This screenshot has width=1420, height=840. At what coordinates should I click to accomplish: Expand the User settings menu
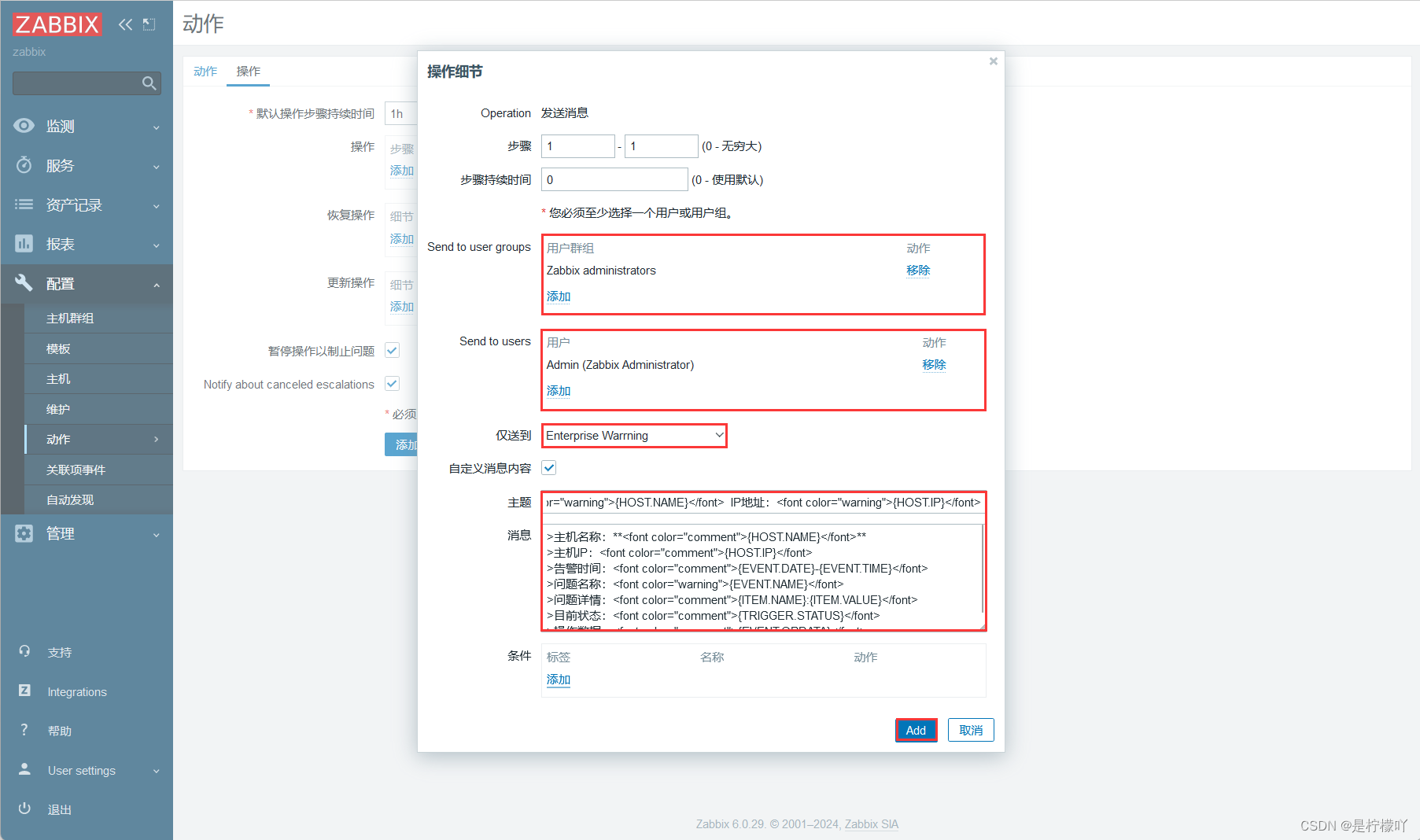click(x=157, y=771)
